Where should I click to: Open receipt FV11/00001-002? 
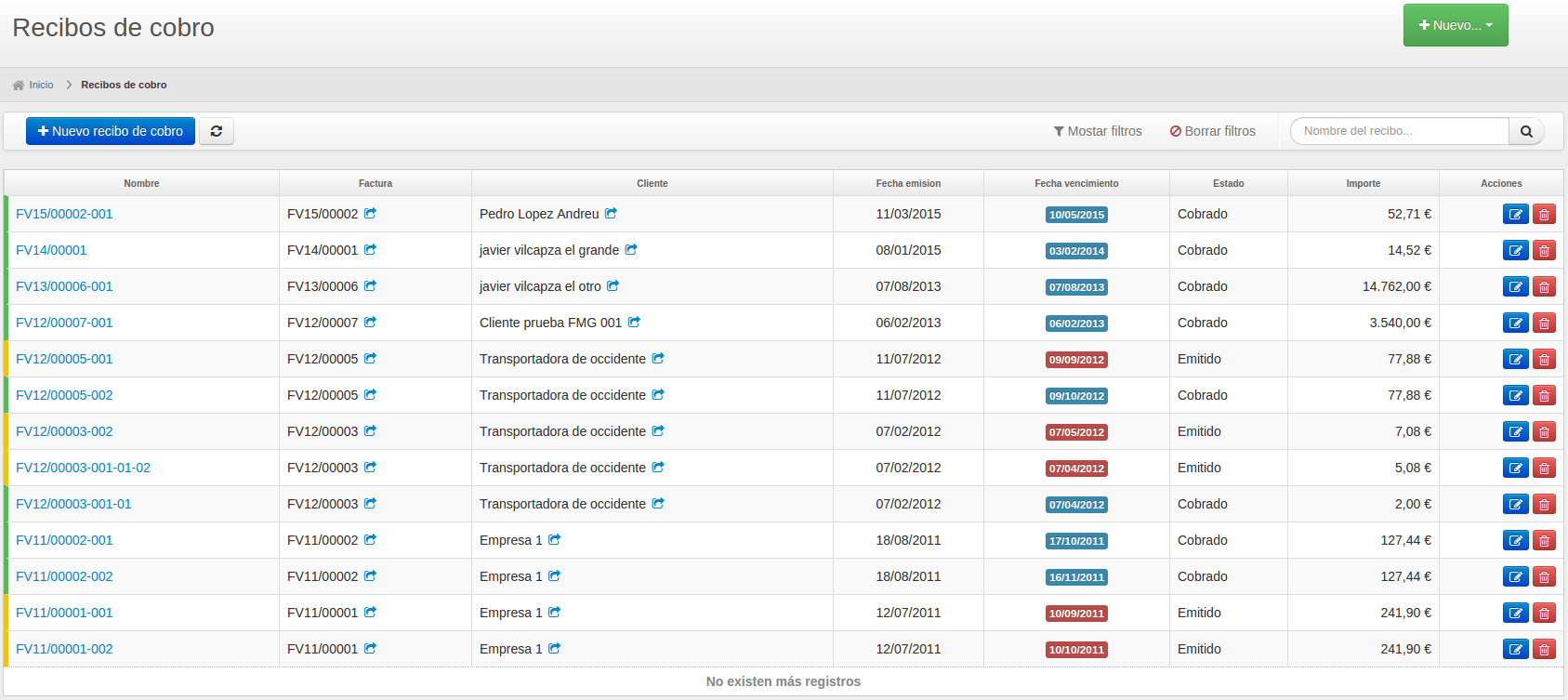64,649
